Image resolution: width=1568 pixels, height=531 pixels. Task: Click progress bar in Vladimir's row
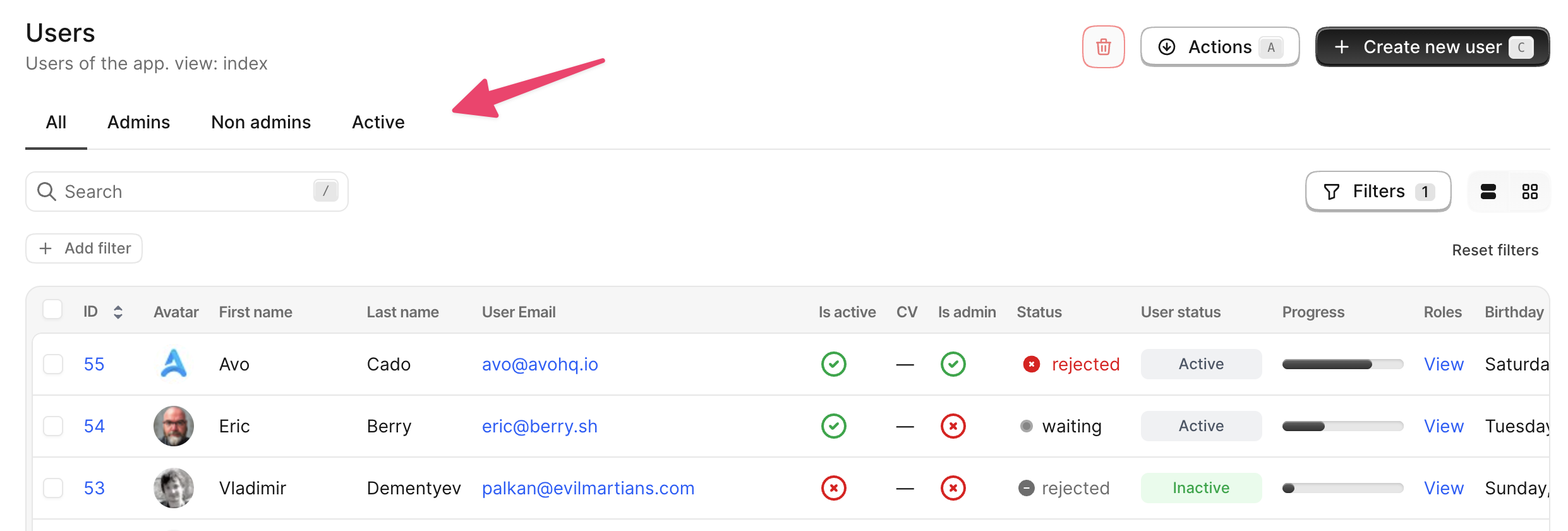coord(1342,488)
